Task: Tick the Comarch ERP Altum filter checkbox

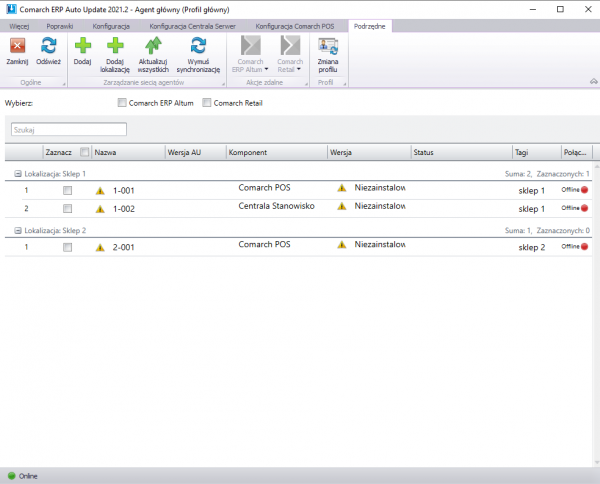Action: (122, 103)
